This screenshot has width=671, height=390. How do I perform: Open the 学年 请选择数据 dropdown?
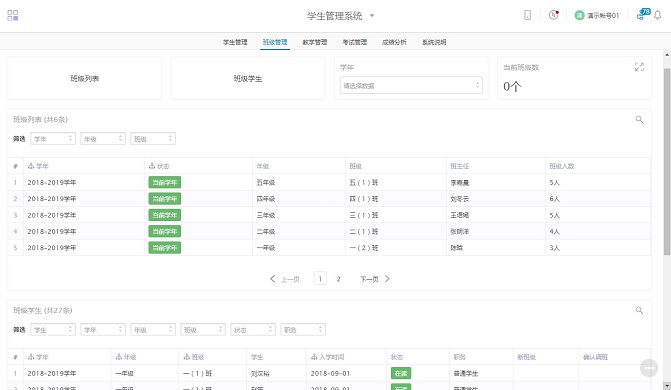(x=411, y=85)
